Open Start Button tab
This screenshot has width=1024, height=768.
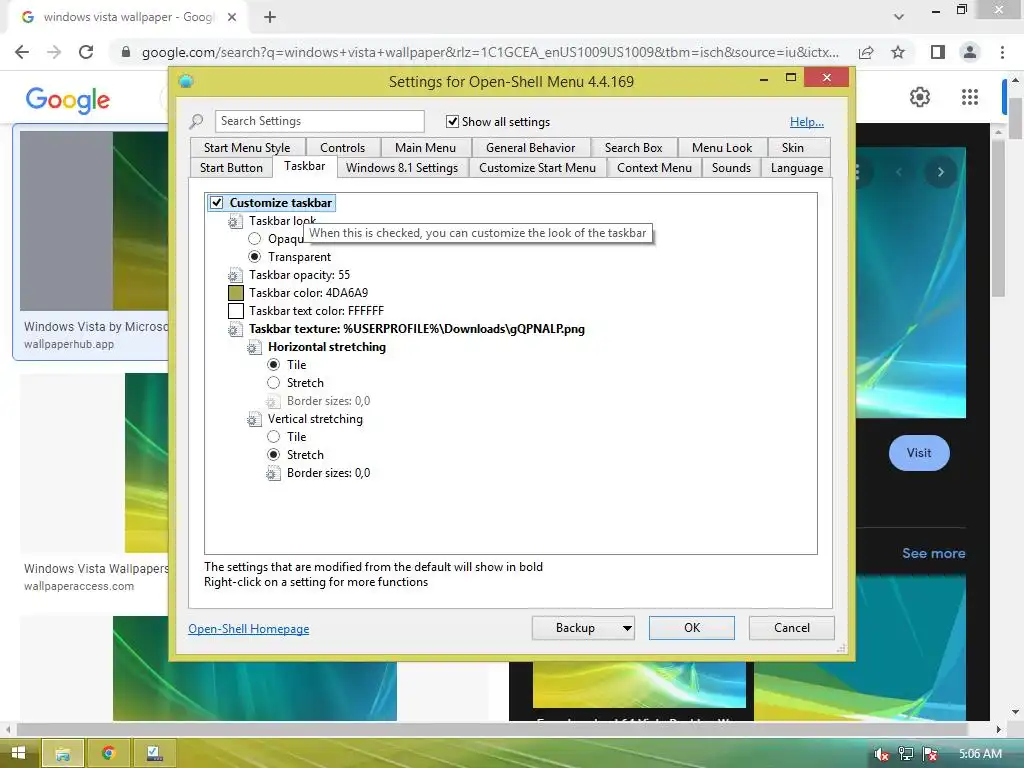[x=231, y=168]
